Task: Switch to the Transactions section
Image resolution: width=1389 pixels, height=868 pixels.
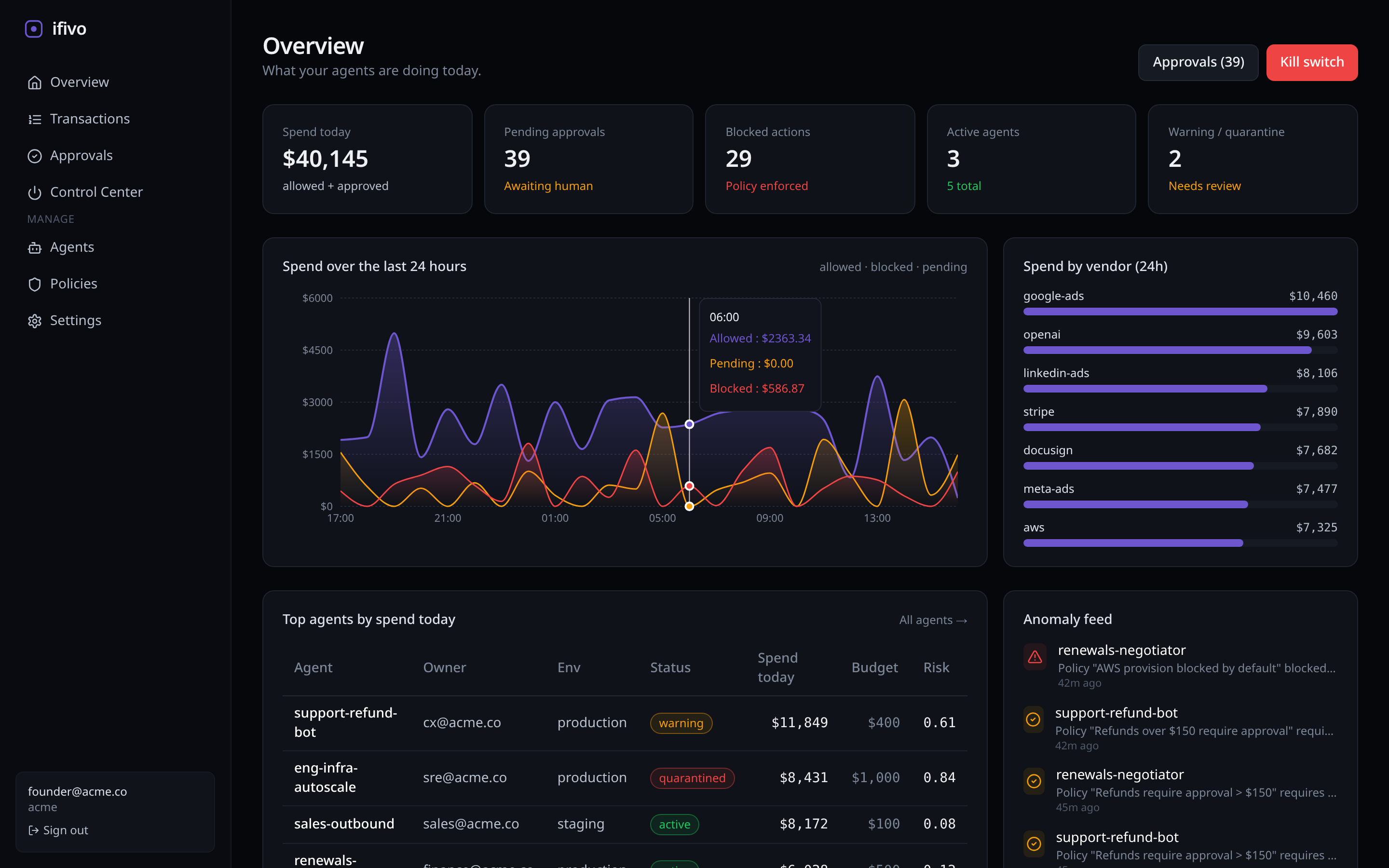Action: pyautogui.click(x=90, y=119)
